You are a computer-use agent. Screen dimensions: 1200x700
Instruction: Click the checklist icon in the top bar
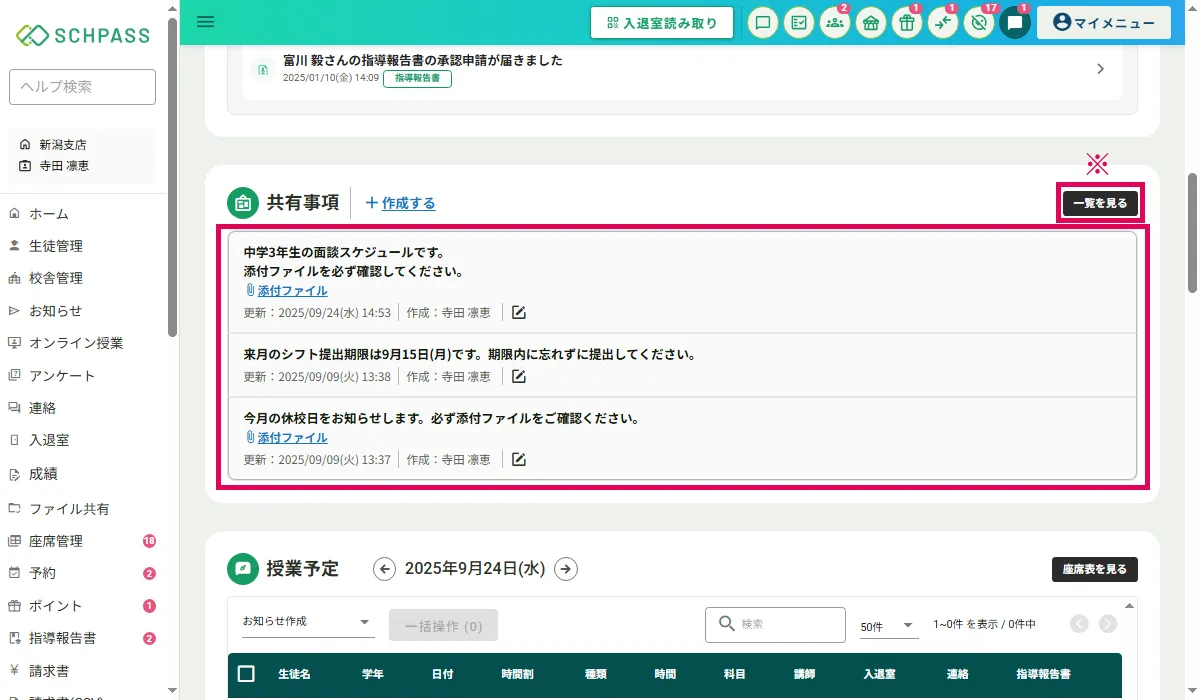tap(798, 23)
